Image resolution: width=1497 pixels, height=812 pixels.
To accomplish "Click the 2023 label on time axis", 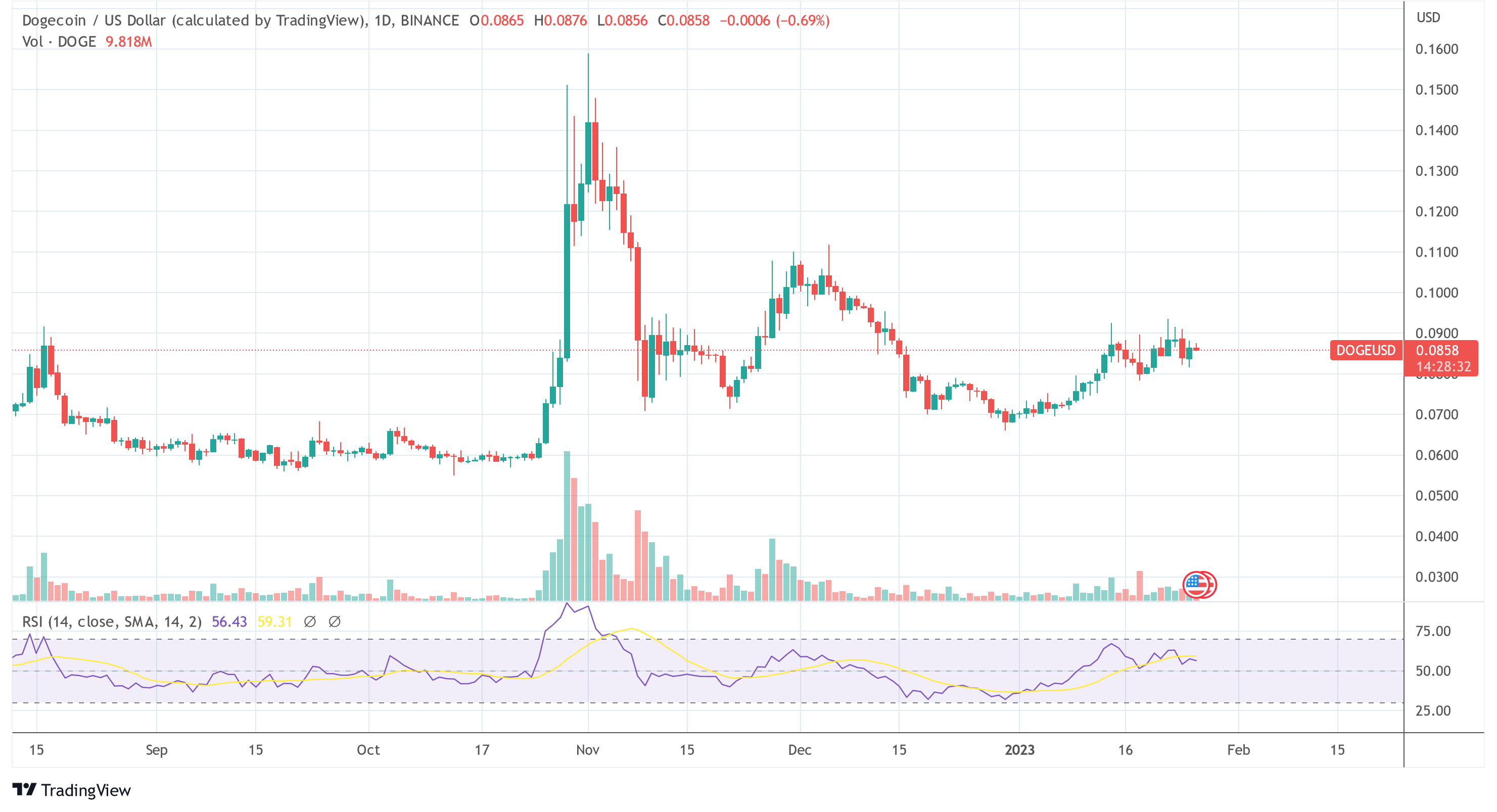I will click(x=1019, y=750).
